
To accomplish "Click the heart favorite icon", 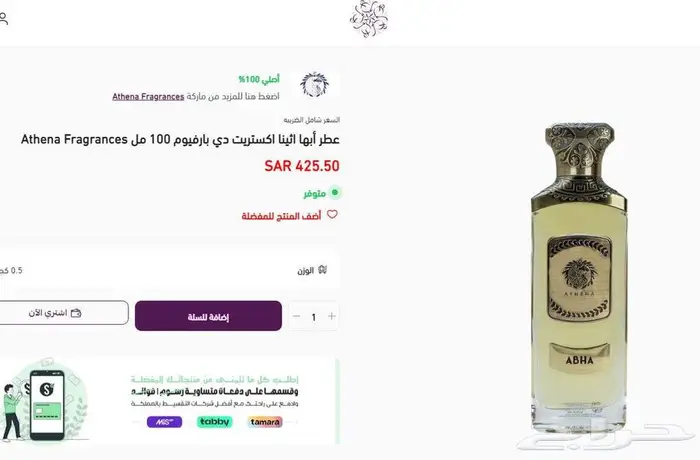I will pyautogui.click(x=333, y=214).
